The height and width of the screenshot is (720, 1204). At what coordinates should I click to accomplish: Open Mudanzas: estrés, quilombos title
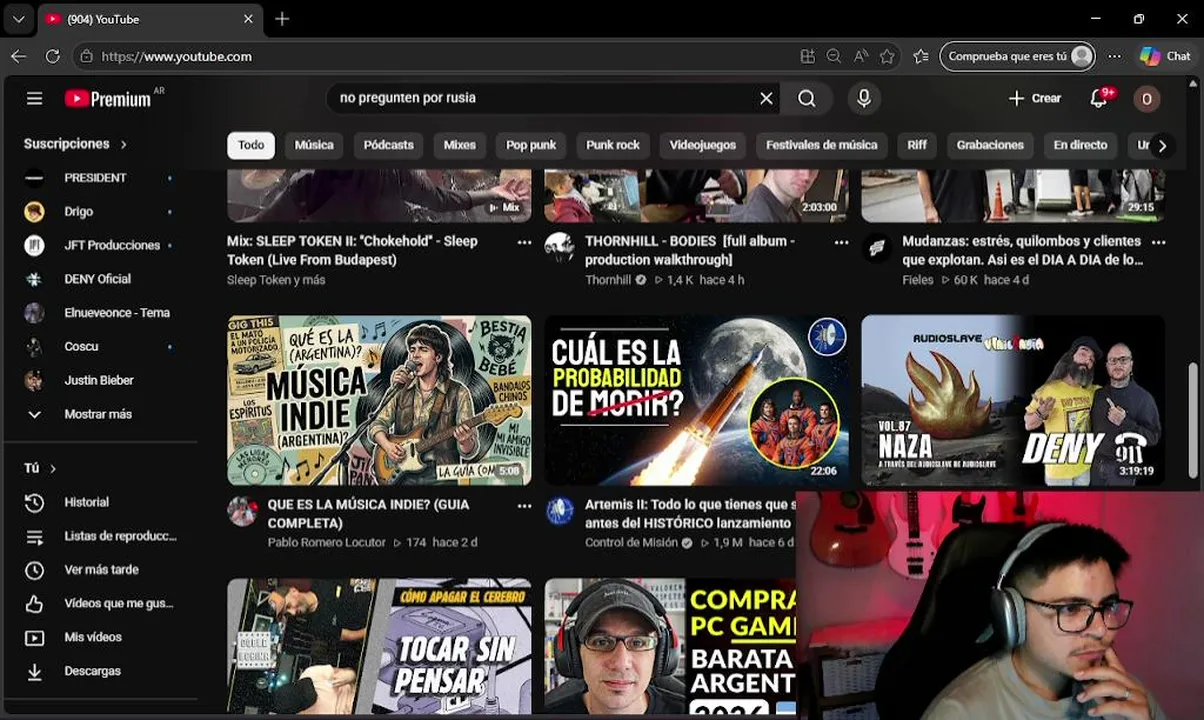click(1021, 250)
